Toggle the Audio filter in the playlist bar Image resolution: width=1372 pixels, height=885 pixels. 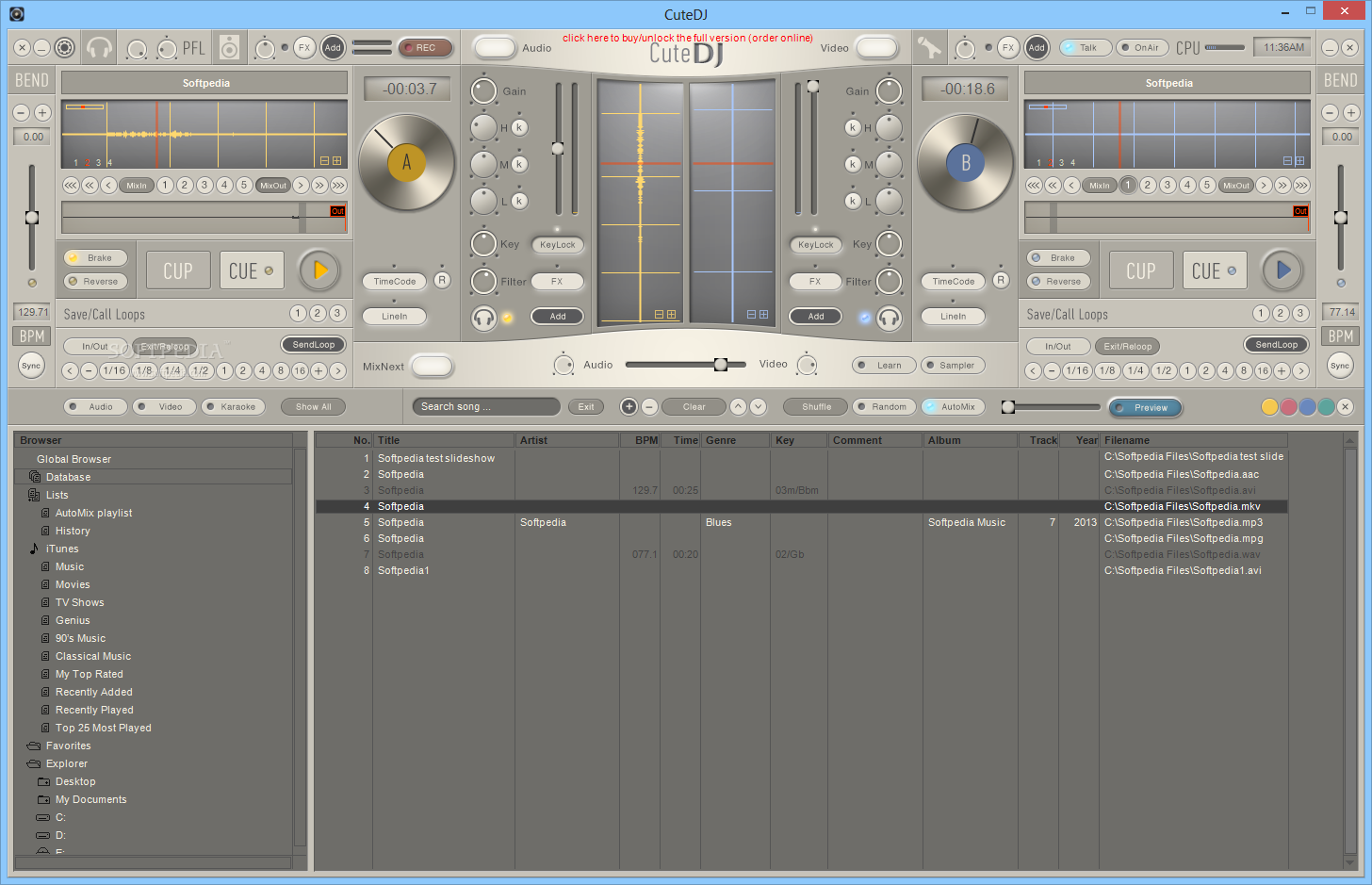point(95,407)
